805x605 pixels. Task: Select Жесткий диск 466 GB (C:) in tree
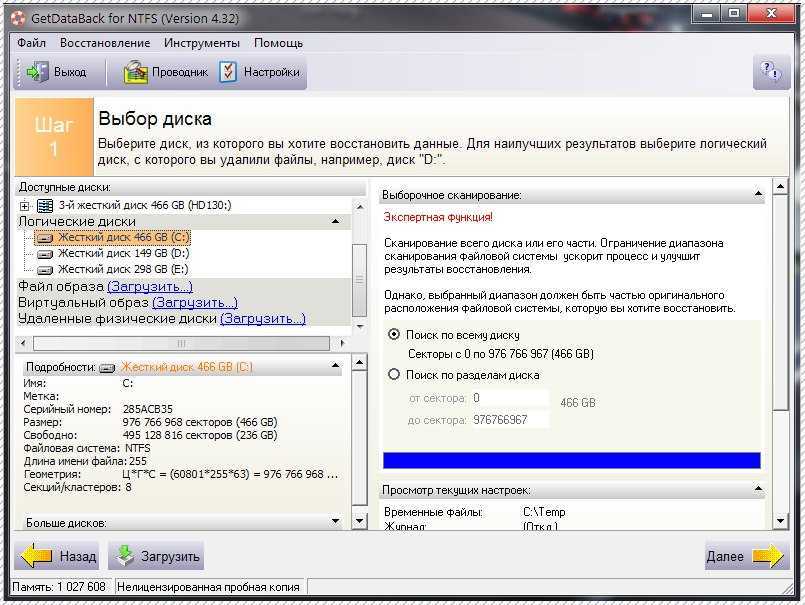click(x=113, y=238)
